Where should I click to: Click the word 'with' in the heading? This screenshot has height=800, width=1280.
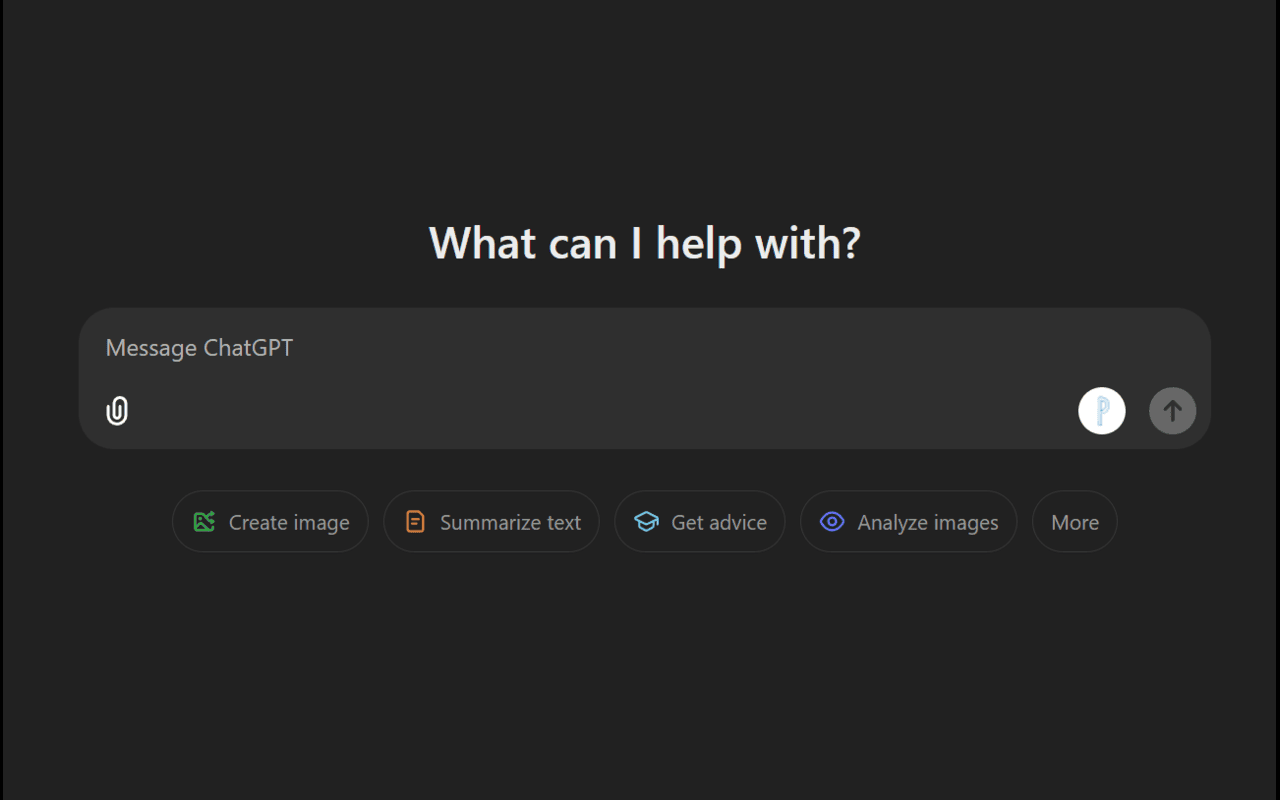click(x=797, y=243)
